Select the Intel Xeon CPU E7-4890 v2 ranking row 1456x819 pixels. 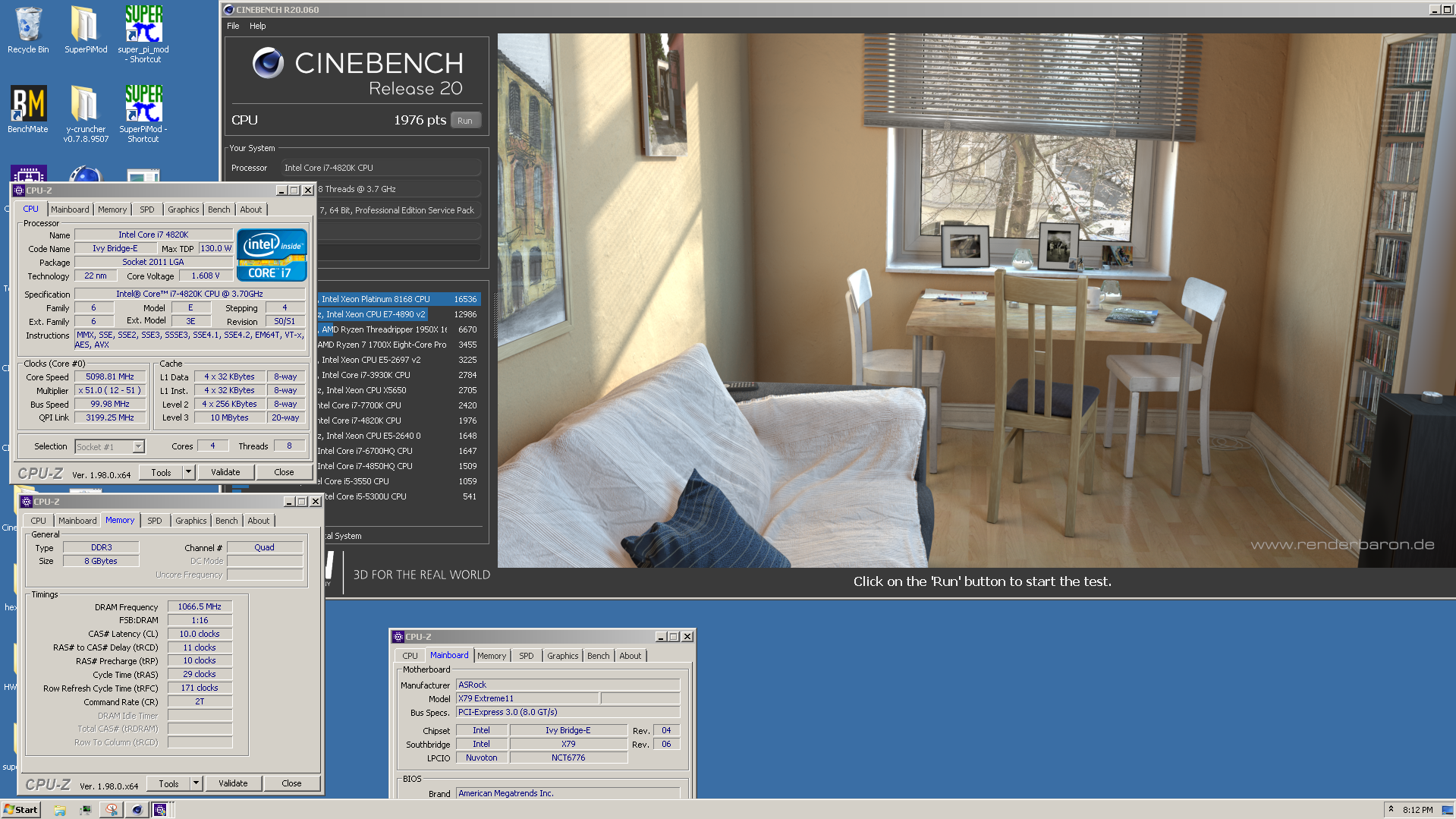398,314
